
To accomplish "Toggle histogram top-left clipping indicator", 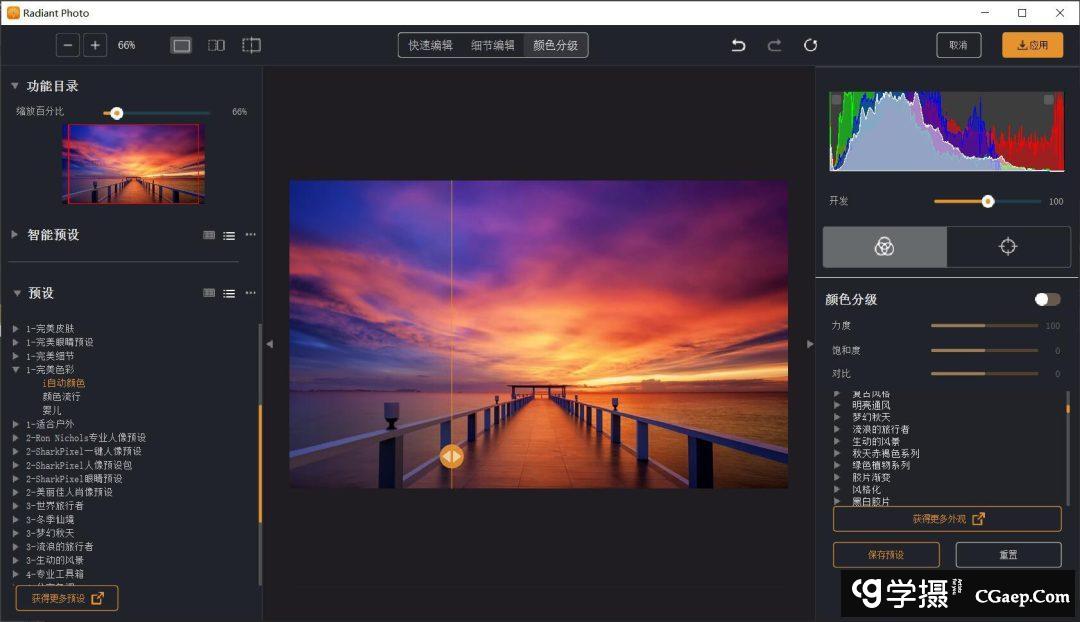I will (x=837, y=100).
